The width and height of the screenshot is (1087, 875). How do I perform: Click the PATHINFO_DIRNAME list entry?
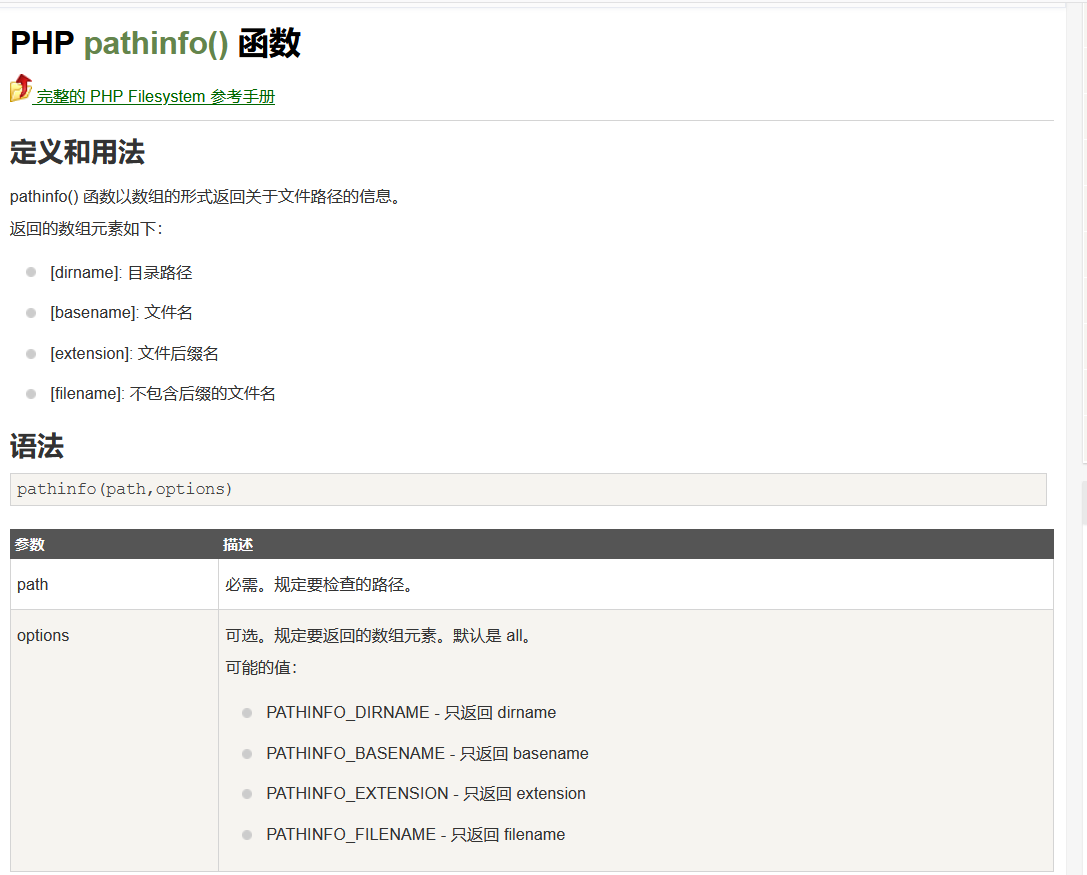(410, 713)
